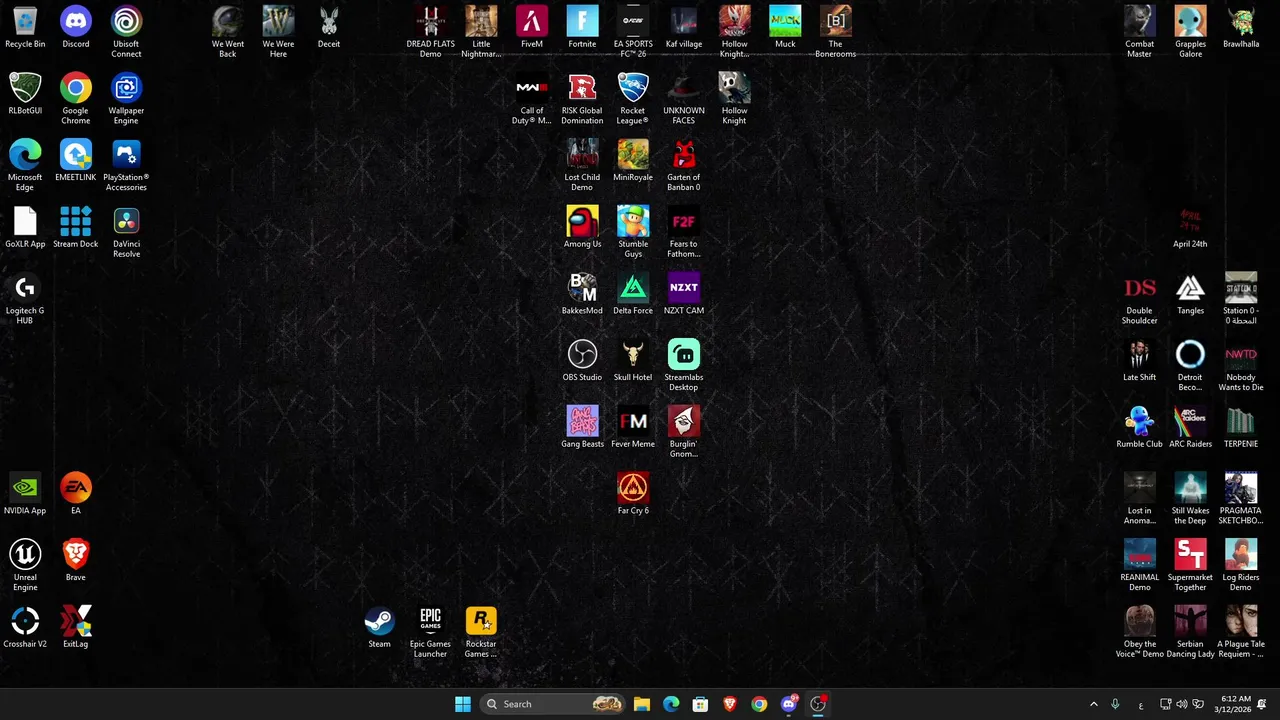Open Fortnite desktop shortcut
The image size is (1280, 720).
click(582, 28)
